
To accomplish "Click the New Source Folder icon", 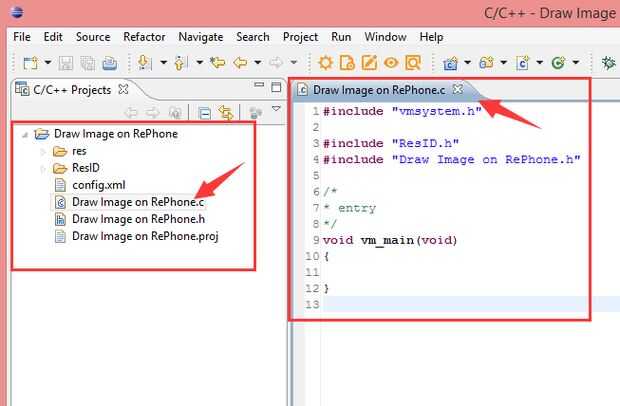I will pyautogui.click(x=486, y=63).
